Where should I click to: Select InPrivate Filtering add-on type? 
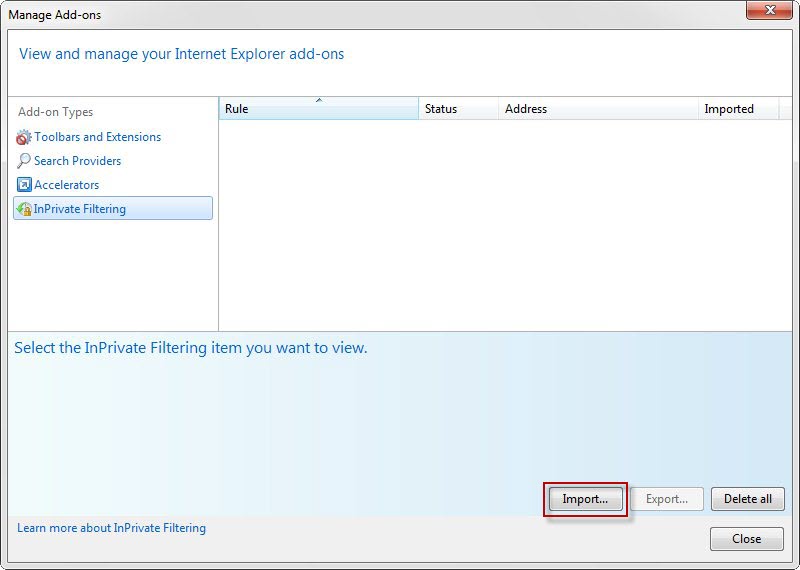click(113, 208)
